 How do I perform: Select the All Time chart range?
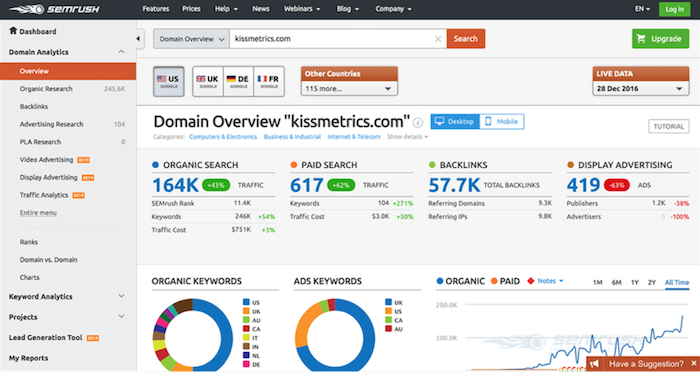(677, 282)
